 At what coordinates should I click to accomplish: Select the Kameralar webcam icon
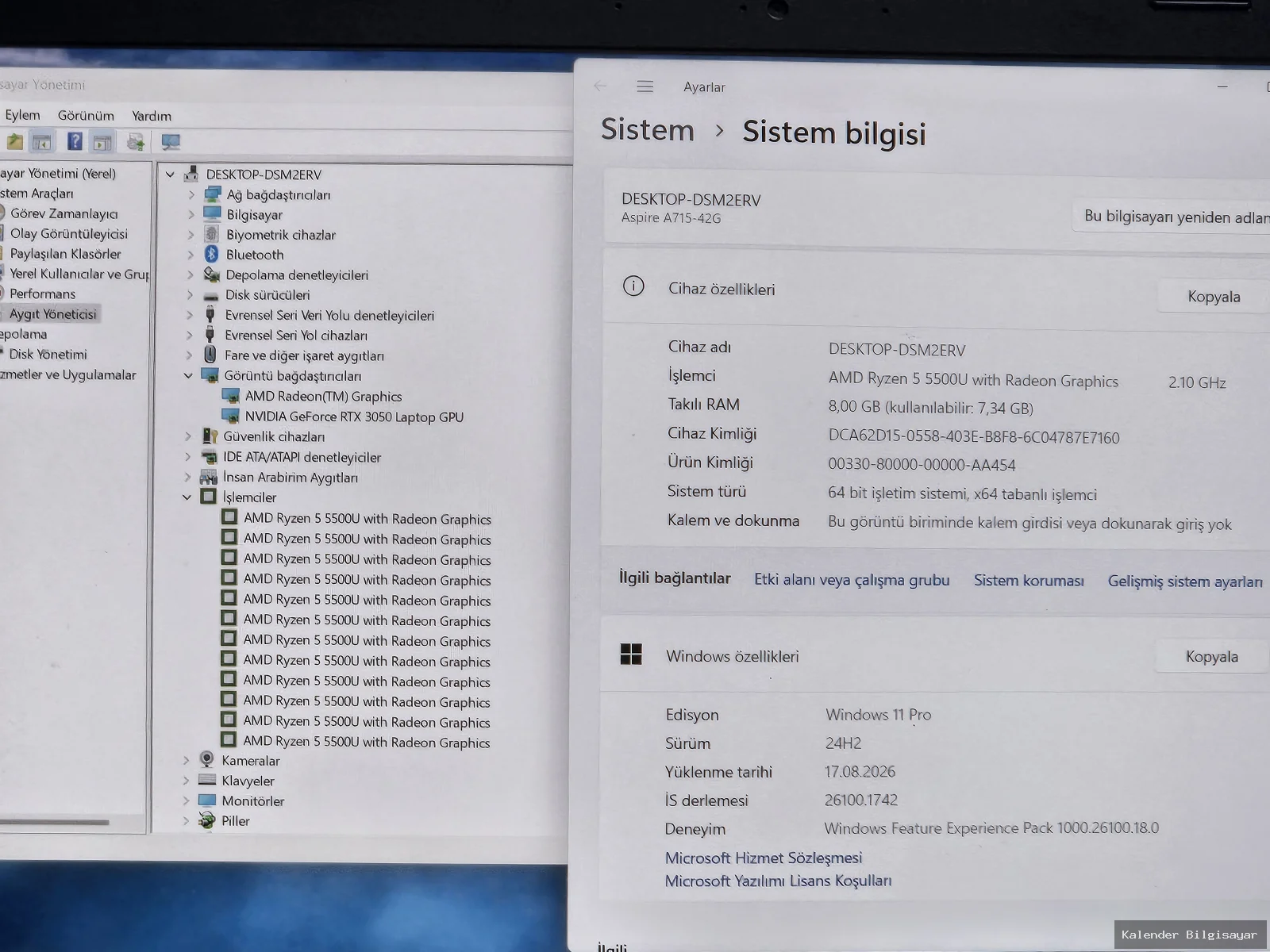pos(207,759)
